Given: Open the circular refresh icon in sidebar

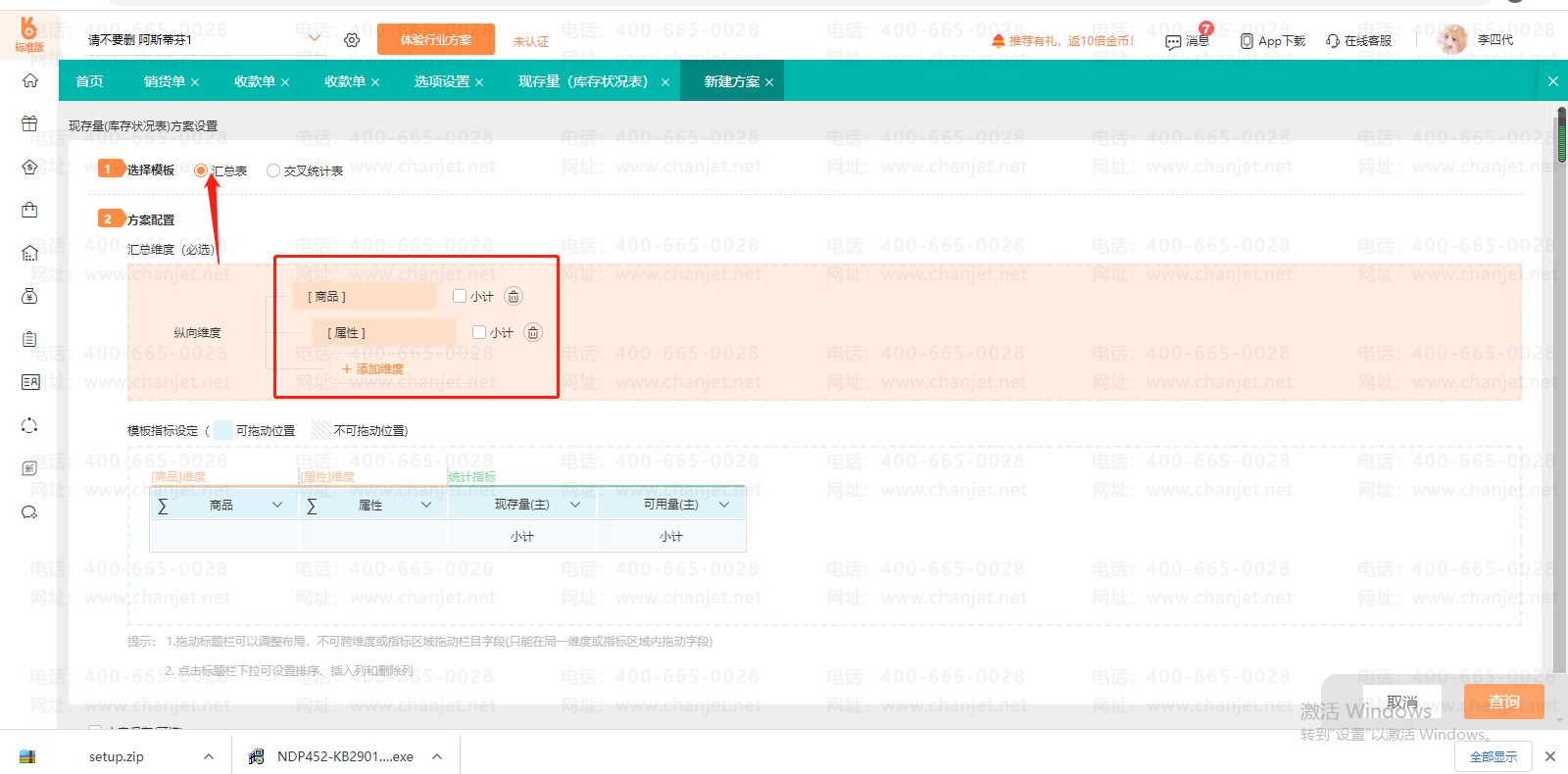Looking at the screenshot, I should pos(29,425).
